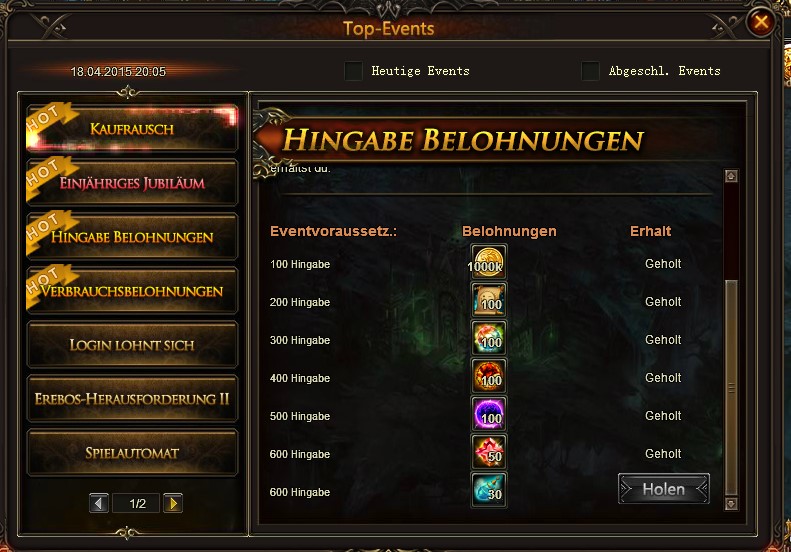Click the 1000k gold coin reward icon
Image resolution: width=791 pixels, height=552 pixels.
click(x=488, y=262)
